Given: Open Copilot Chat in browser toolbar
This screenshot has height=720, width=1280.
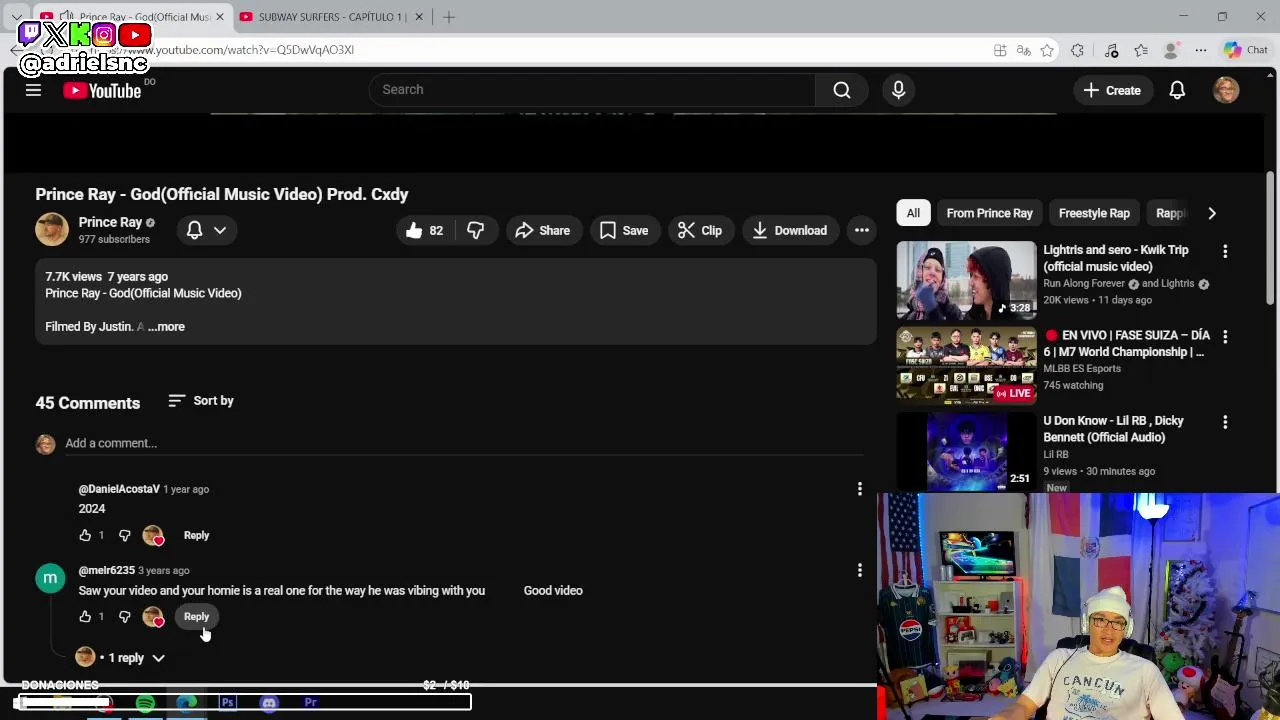Looking at the screenshot, I should coord(1245,50).
